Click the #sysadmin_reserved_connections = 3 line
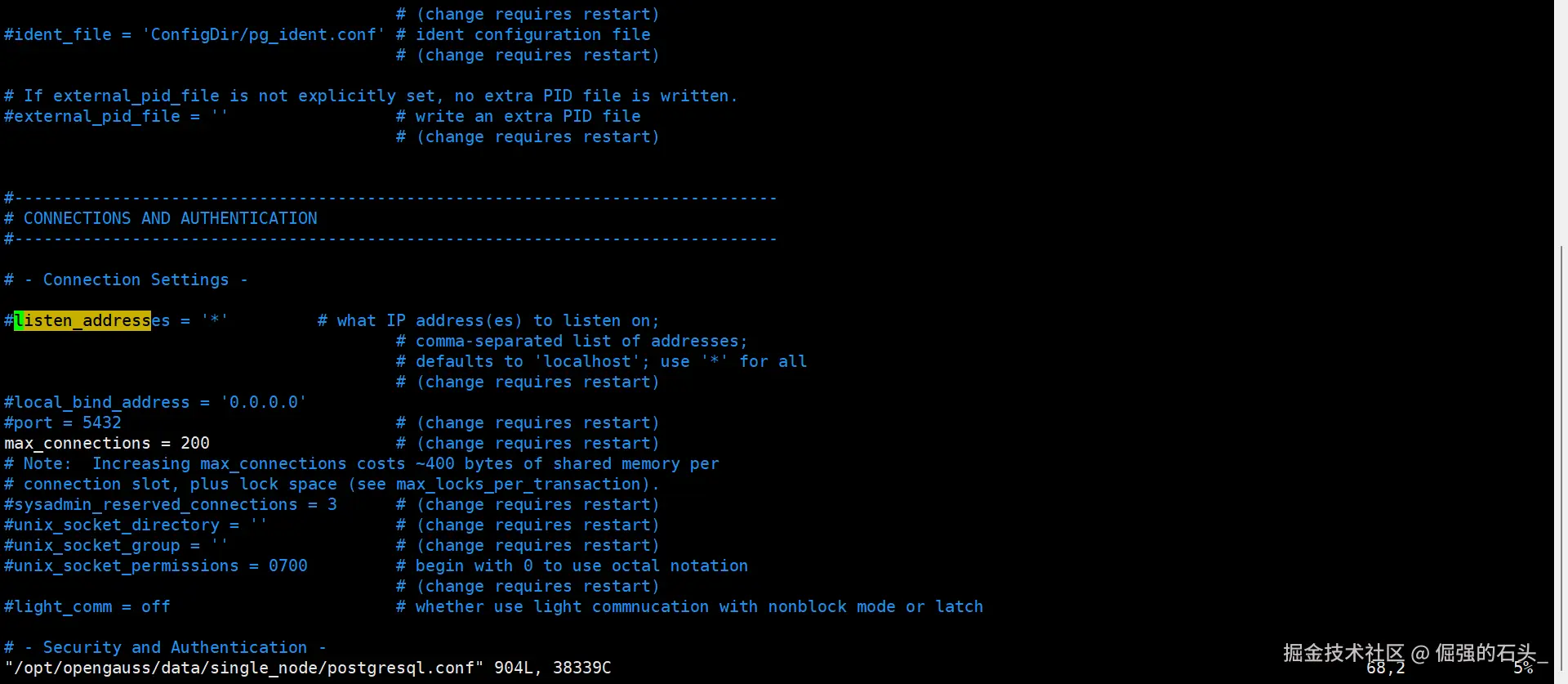The width and height of the screenshot is (1568, 684). pyautogui.click(x=171, y=504)
